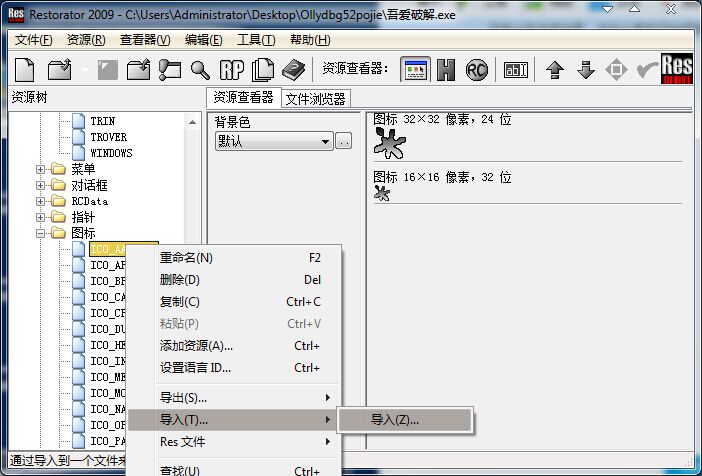Image resolution: width=702 pixels, height=476 pixels.
Task: Choose 复制(C) from context menu
Action: [x=235, y=302]
